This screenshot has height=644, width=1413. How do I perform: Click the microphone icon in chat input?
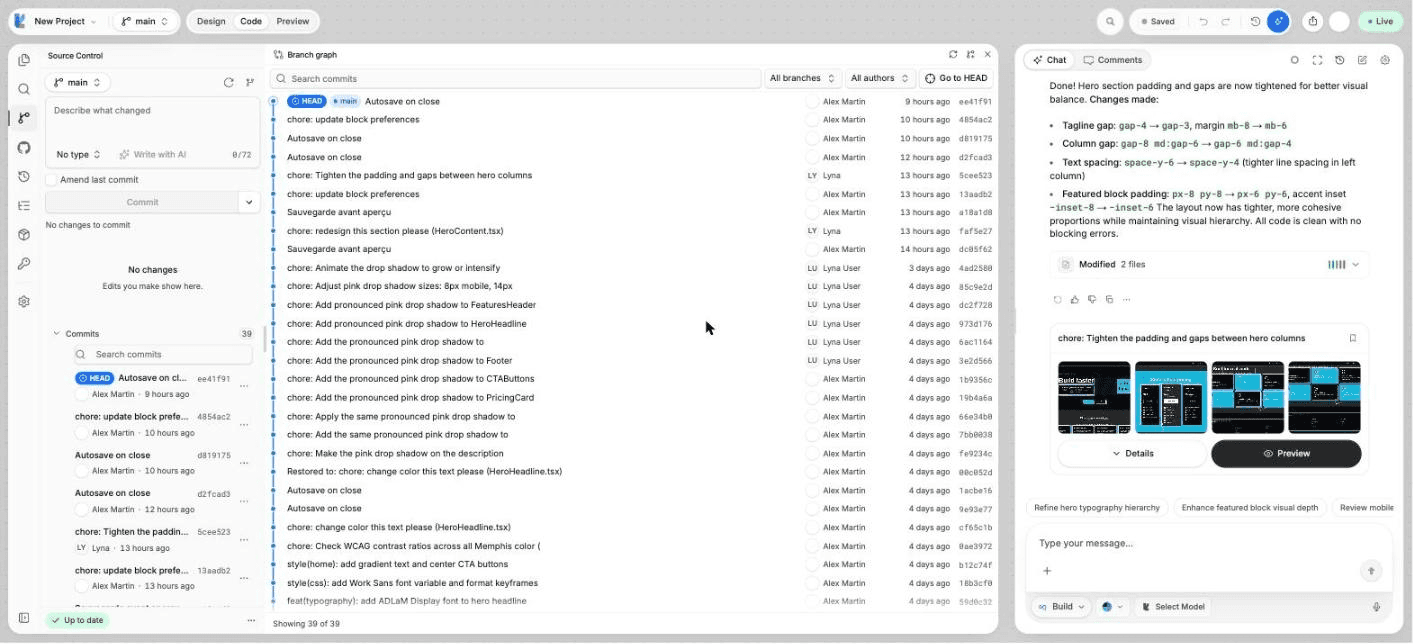tap(1377, 607)
